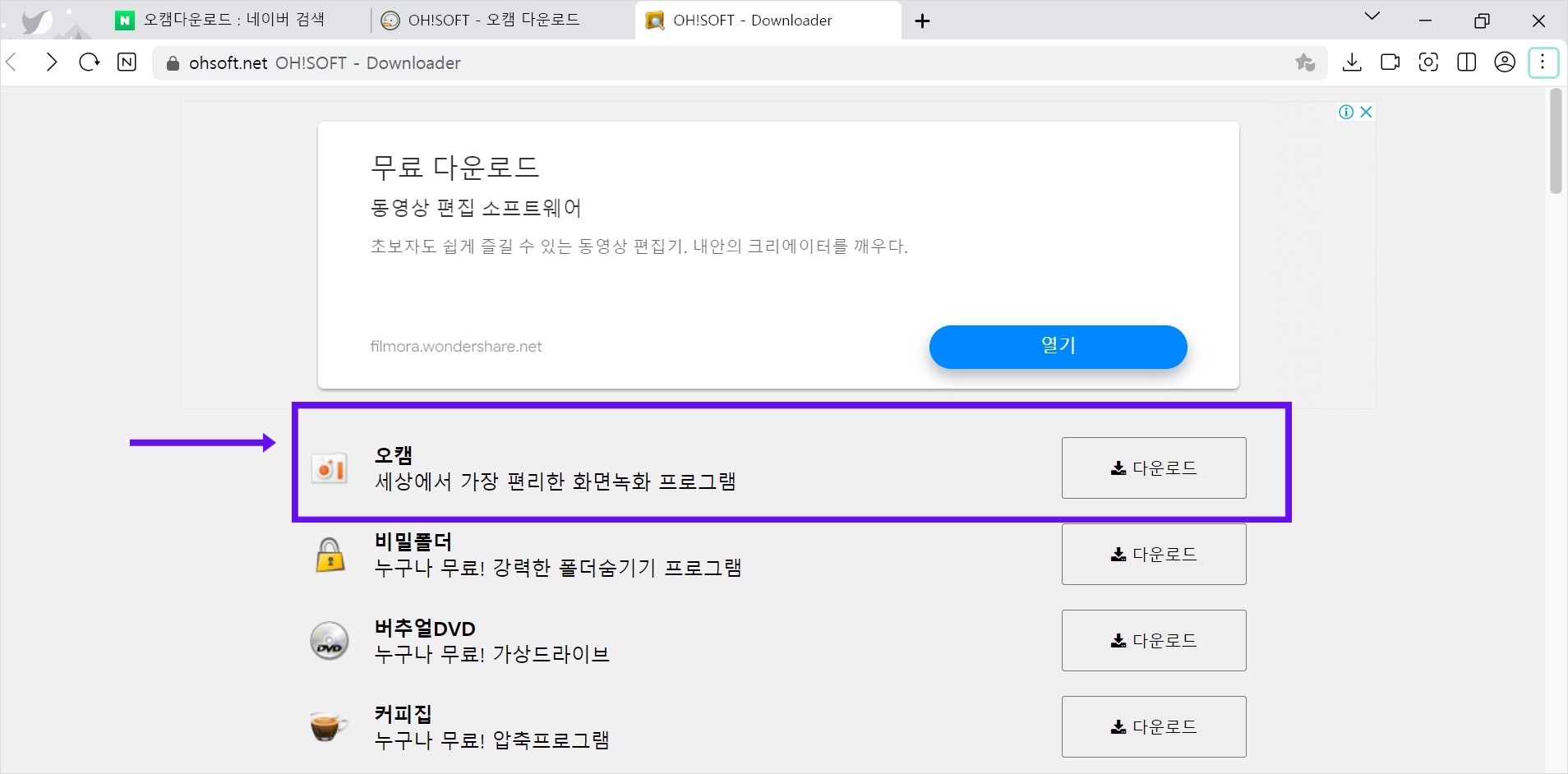Open ad info icon
Image resolution: width=1568 pixels, height=774 pixels.
[x=1346, y=112]
